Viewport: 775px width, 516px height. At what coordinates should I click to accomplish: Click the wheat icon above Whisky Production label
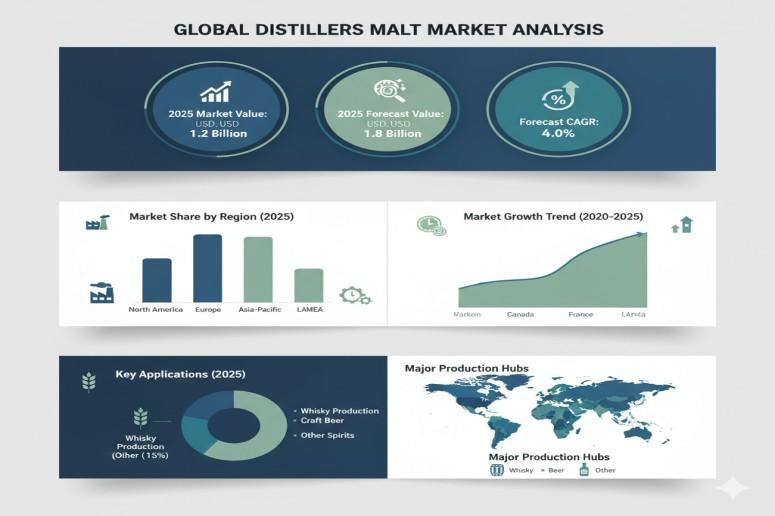click(x=140, y=417)
